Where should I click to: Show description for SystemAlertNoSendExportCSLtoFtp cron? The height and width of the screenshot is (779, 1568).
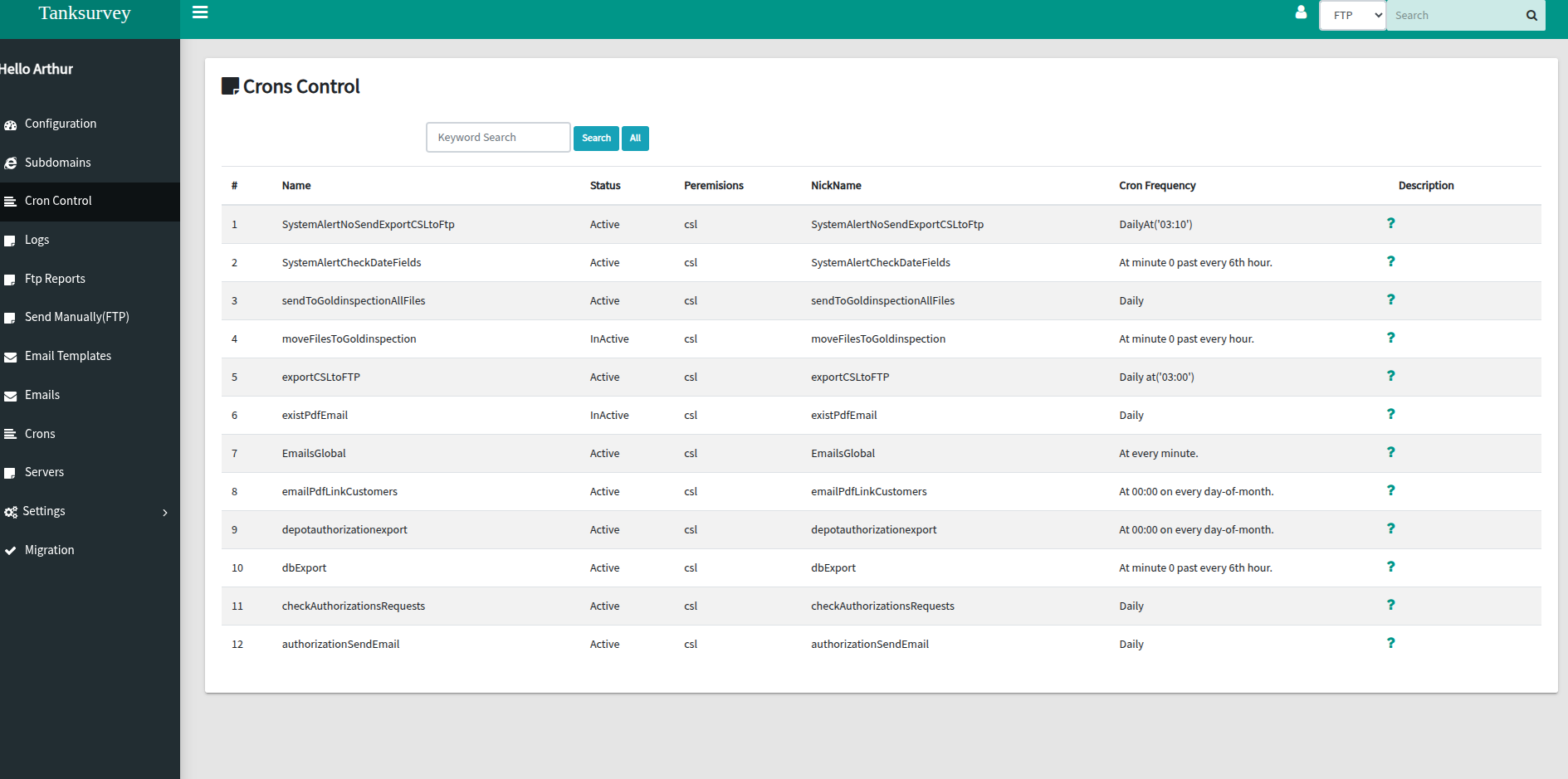pyautogui.click(x=1391, y=222)
